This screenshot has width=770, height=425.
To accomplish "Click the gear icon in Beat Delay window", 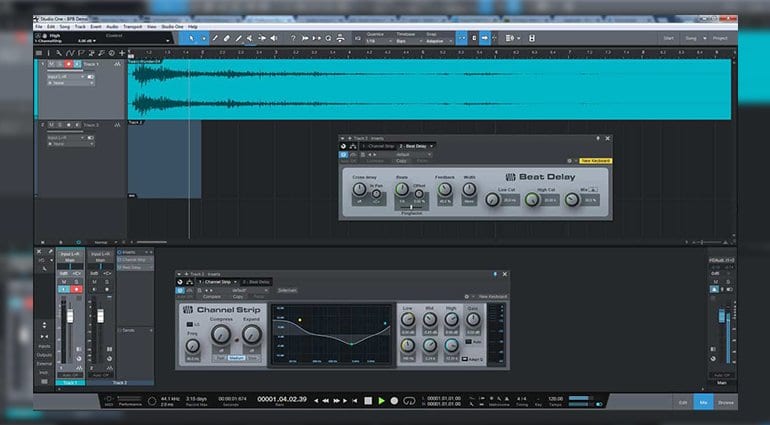I will (570, 161).
